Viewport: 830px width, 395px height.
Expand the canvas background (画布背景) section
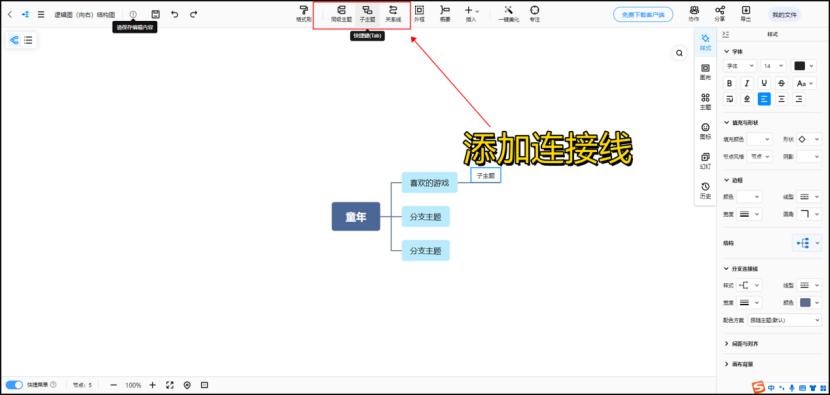(739, 364)
